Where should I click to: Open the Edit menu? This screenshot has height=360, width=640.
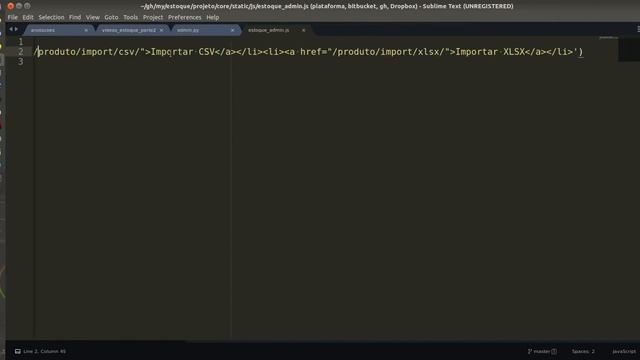28,18
